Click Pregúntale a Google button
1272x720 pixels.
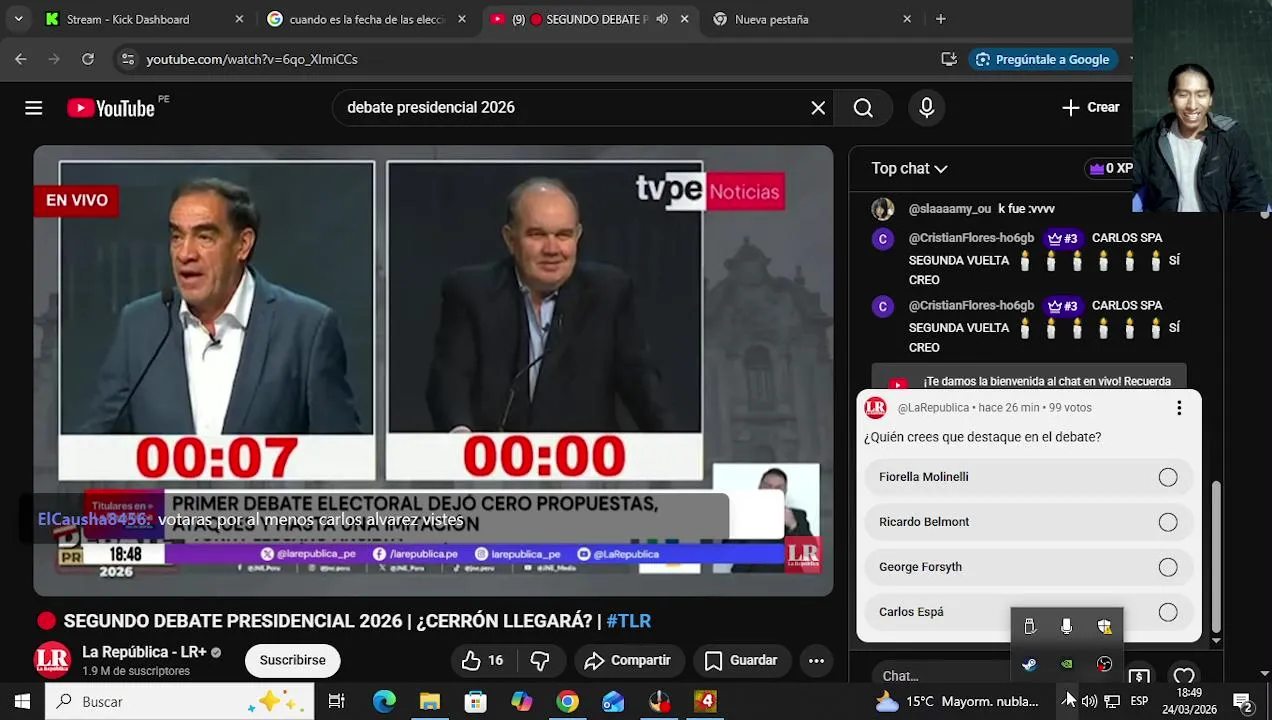[x=1042, y=59]
